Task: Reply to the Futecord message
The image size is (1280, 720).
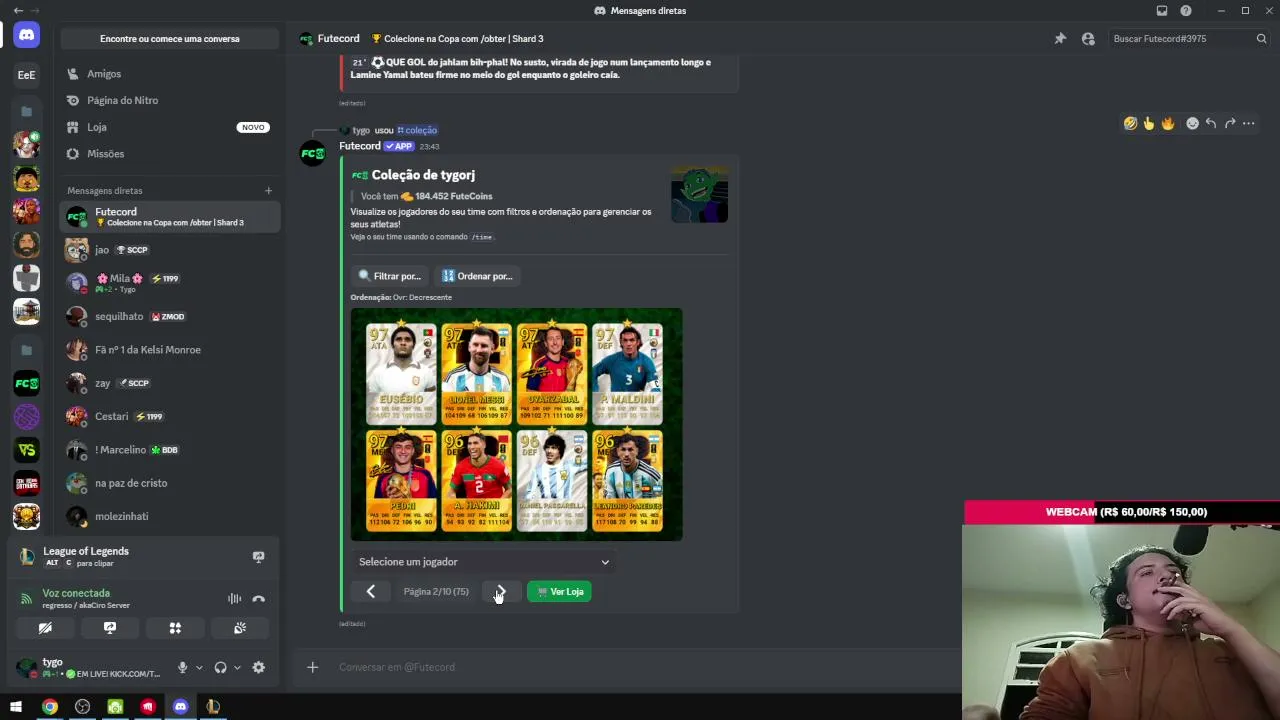Action: tap(1211, 124)
